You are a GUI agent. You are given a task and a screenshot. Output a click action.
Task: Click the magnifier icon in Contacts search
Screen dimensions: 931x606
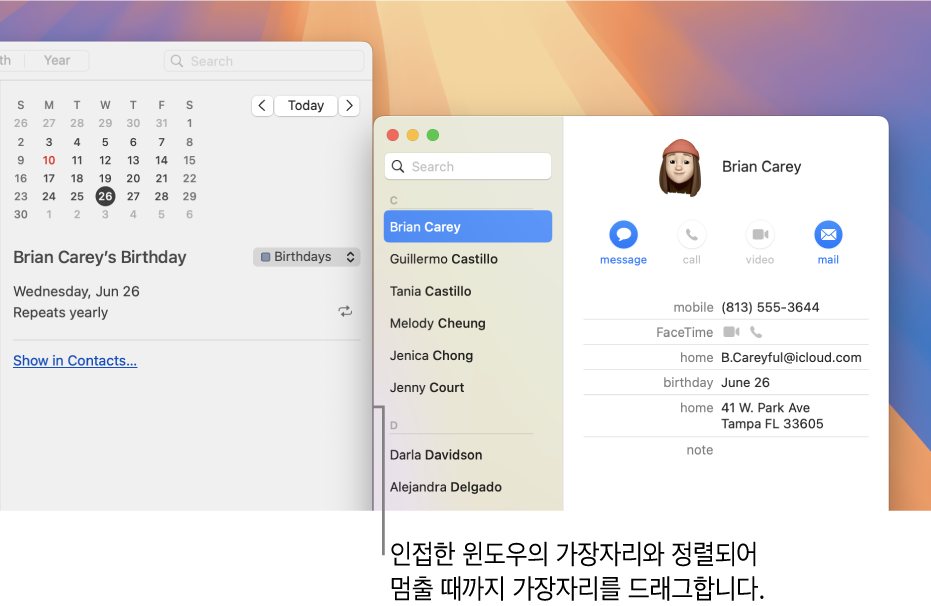pos(398,166)
